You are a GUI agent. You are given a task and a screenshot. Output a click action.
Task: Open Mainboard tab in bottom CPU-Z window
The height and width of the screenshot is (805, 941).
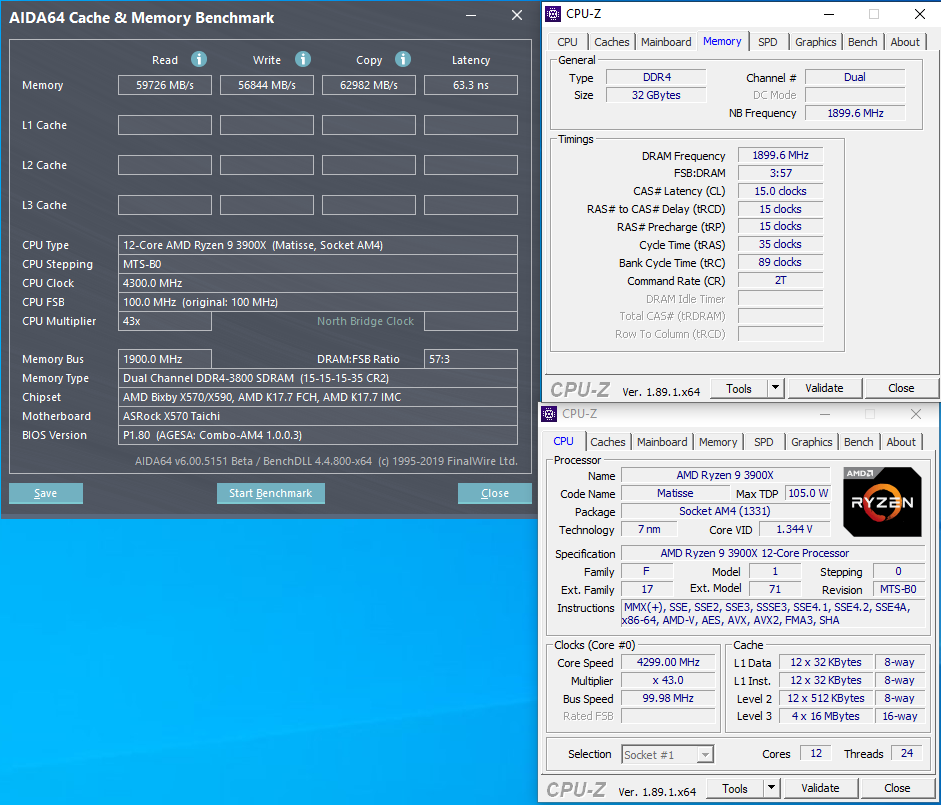[662, 442]
